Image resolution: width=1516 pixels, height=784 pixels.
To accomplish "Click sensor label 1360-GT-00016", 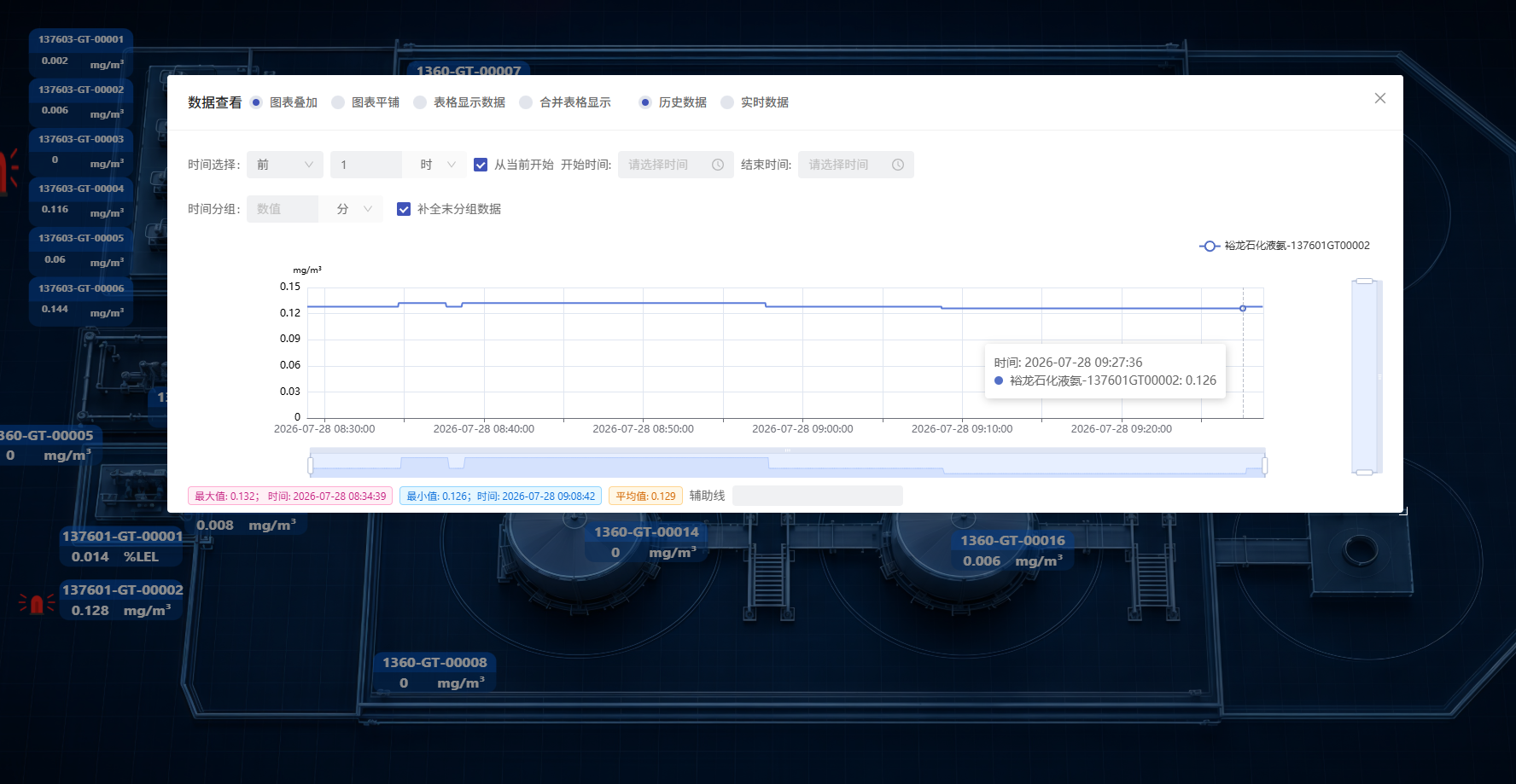I will 1012,541.
